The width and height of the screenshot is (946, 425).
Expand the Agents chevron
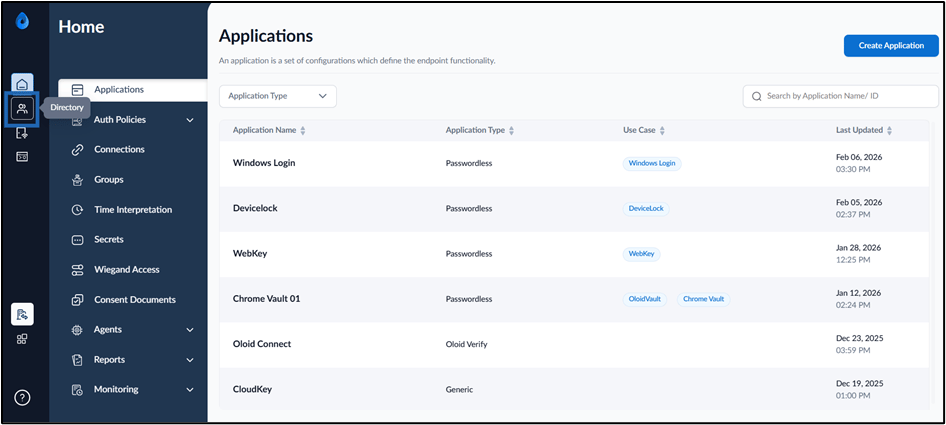[x=190, y=330]
